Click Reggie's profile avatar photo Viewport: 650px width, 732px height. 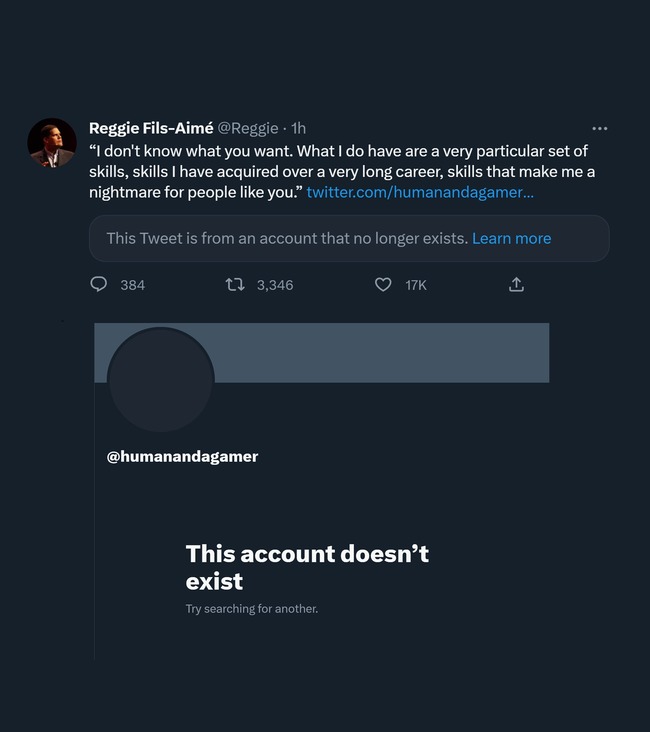pyautogui.click(x=52, y=143)
